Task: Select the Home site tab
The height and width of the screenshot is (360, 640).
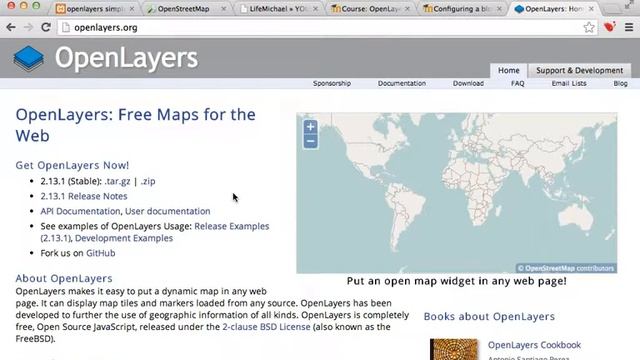Action: [509, 70]
